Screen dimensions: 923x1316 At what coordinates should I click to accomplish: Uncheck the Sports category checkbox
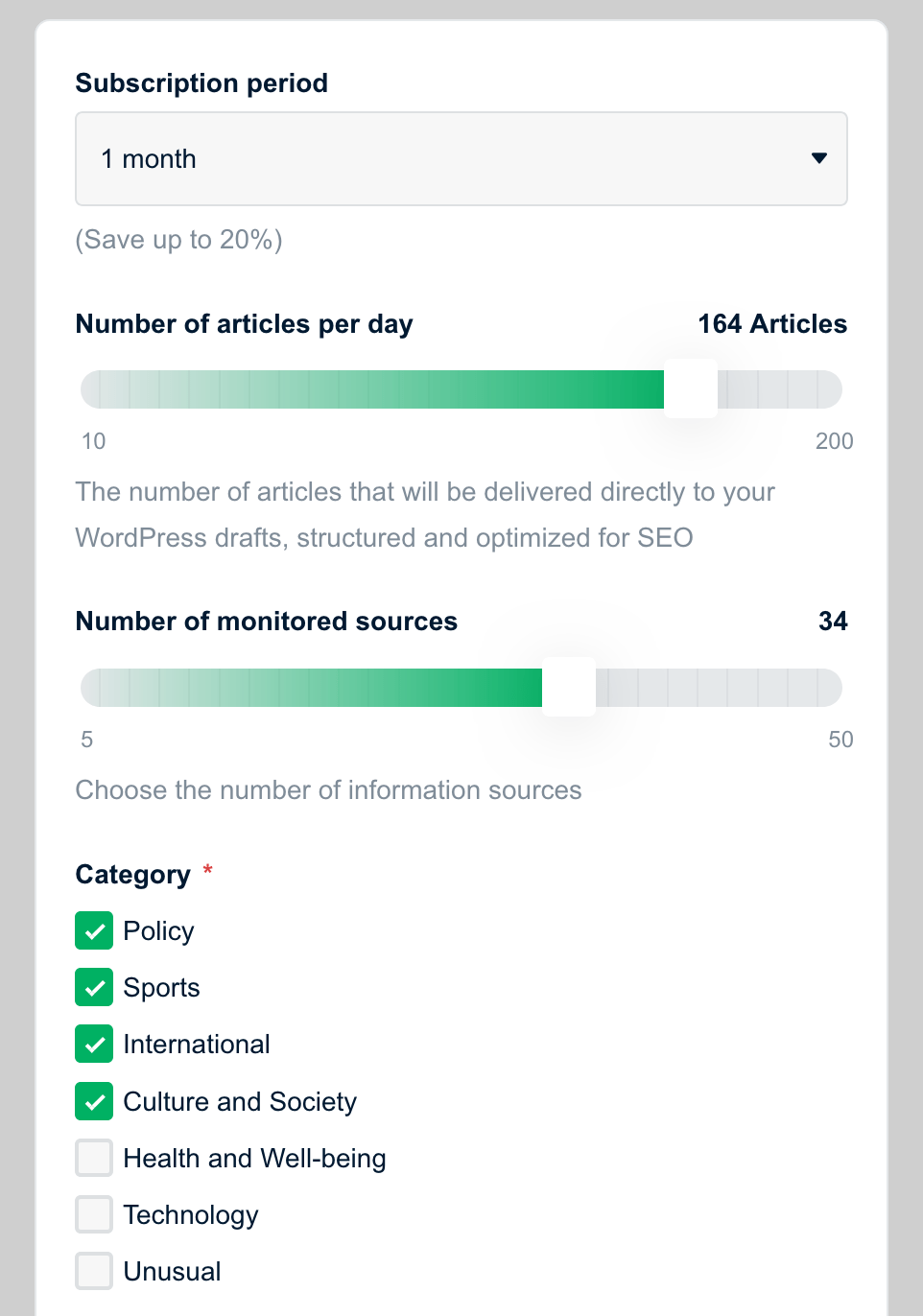pyautogui.click(x=94, y=988)
